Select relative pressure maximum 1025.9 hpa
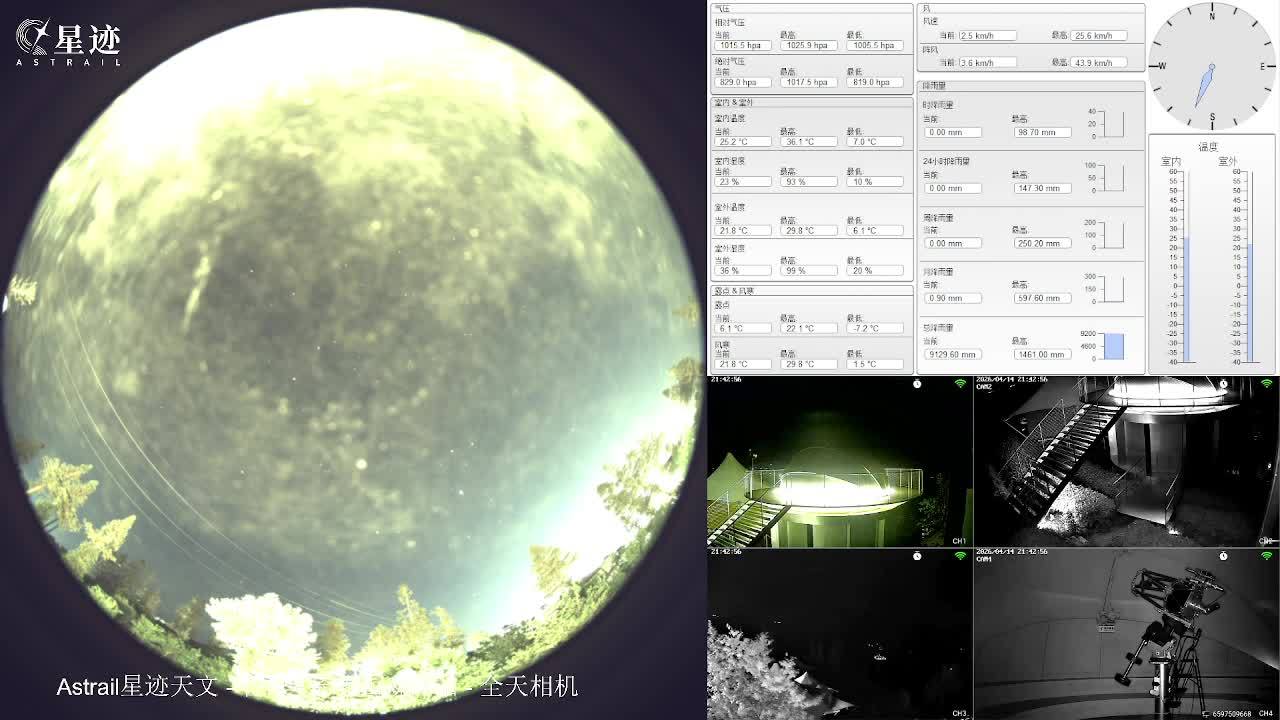Screen dimensions: 1280x720 pyautogui.click(x=808, y=45)
